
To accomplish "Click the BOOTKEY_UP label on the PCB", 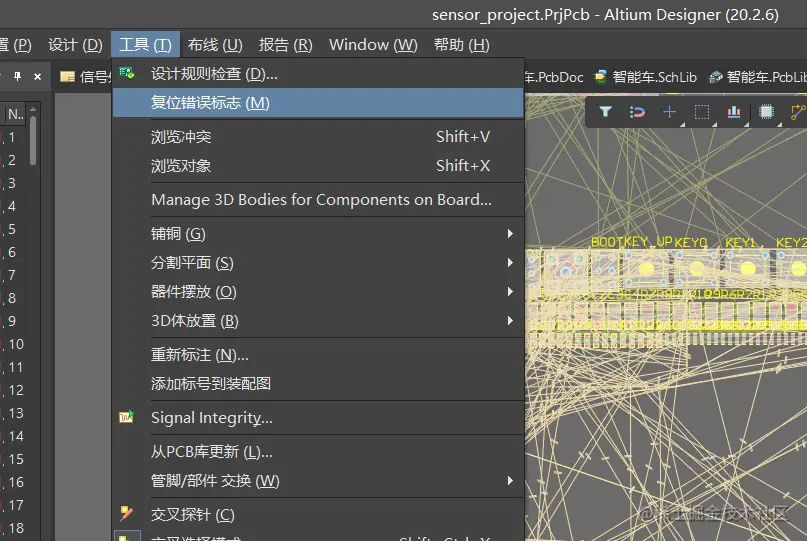I will pyautogui.click(x=631, y=241).
